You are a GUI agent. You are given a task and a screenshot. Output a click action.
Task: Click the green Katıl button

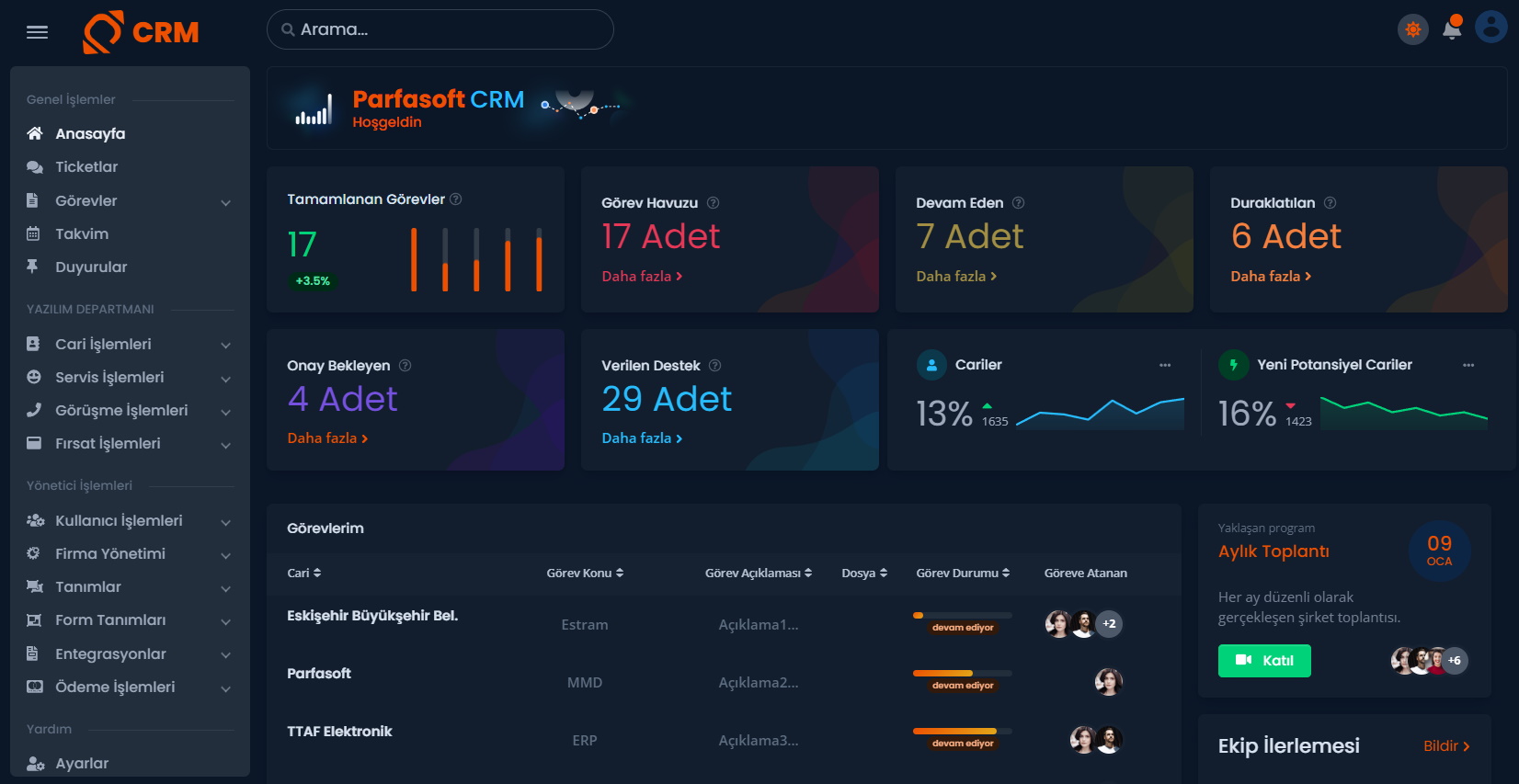[1264, 660]
